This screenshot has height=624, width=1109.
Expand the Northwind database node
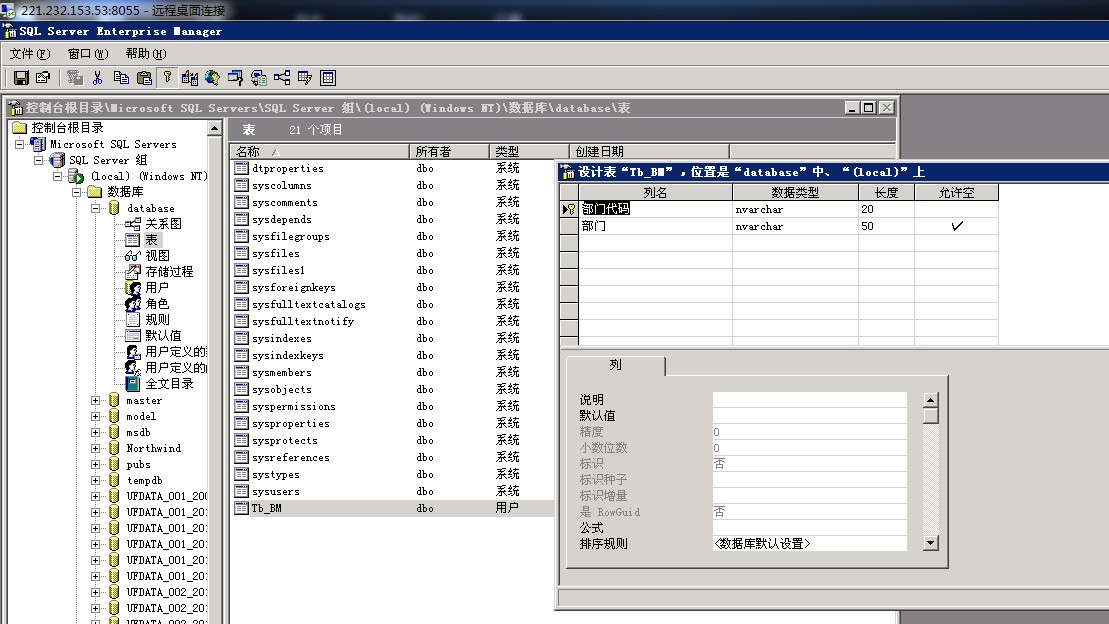click(95, 449)
